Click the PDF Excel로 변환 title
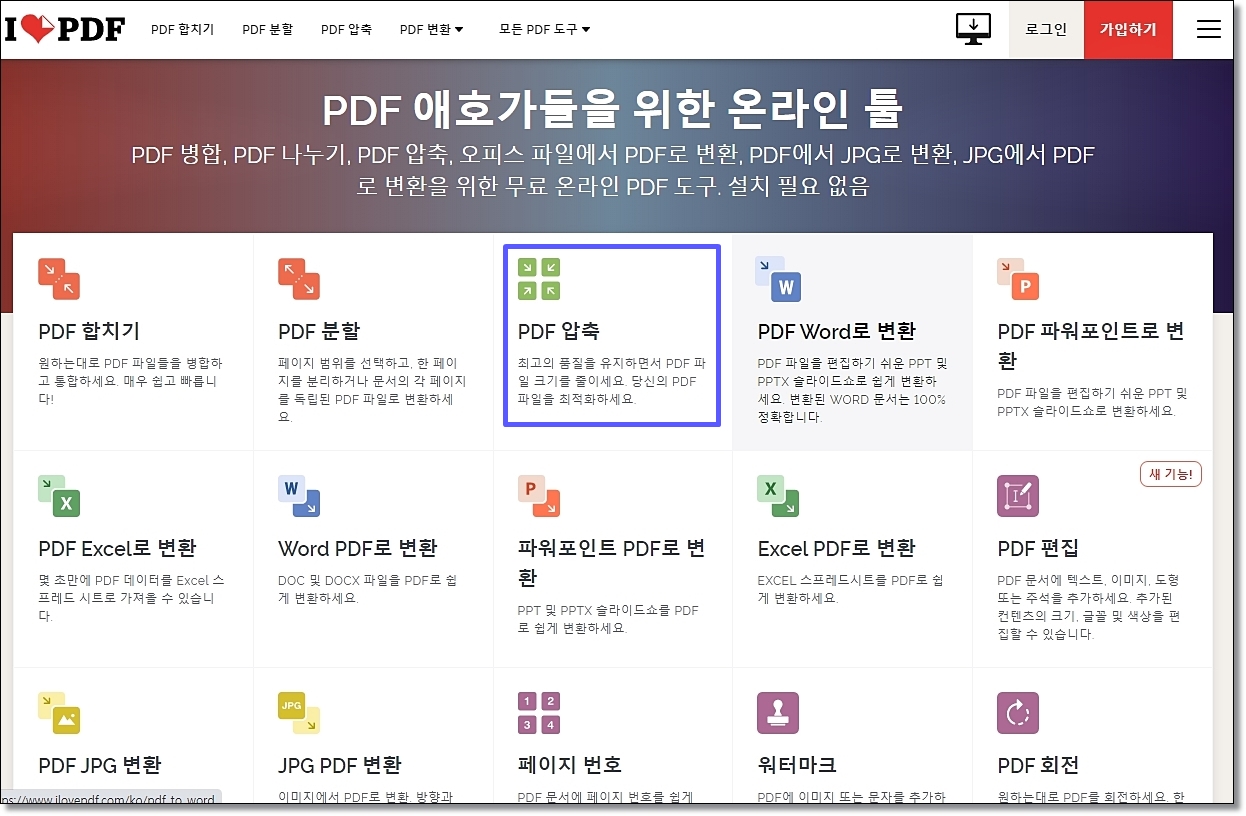The height and width of the screenshot is (816, 1246). [117, 548]
